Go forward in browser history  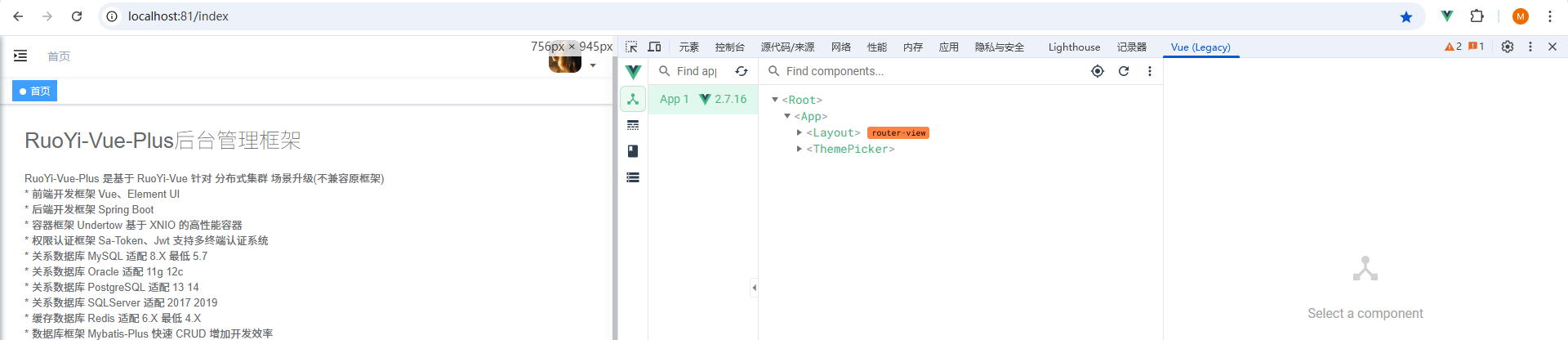(x=47, y=16)
